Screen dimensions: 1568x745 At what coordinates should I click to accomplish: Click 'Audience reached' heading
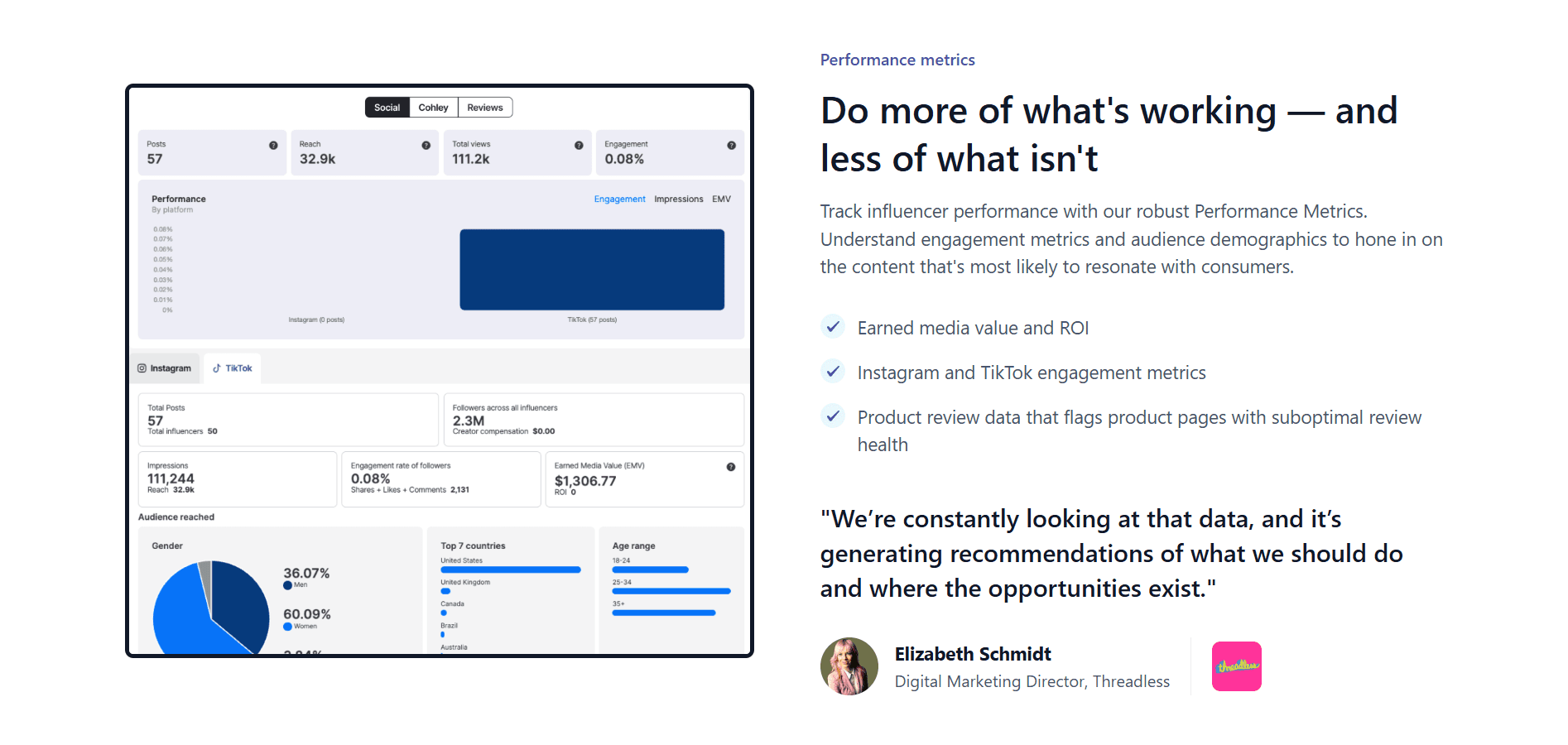176,517
